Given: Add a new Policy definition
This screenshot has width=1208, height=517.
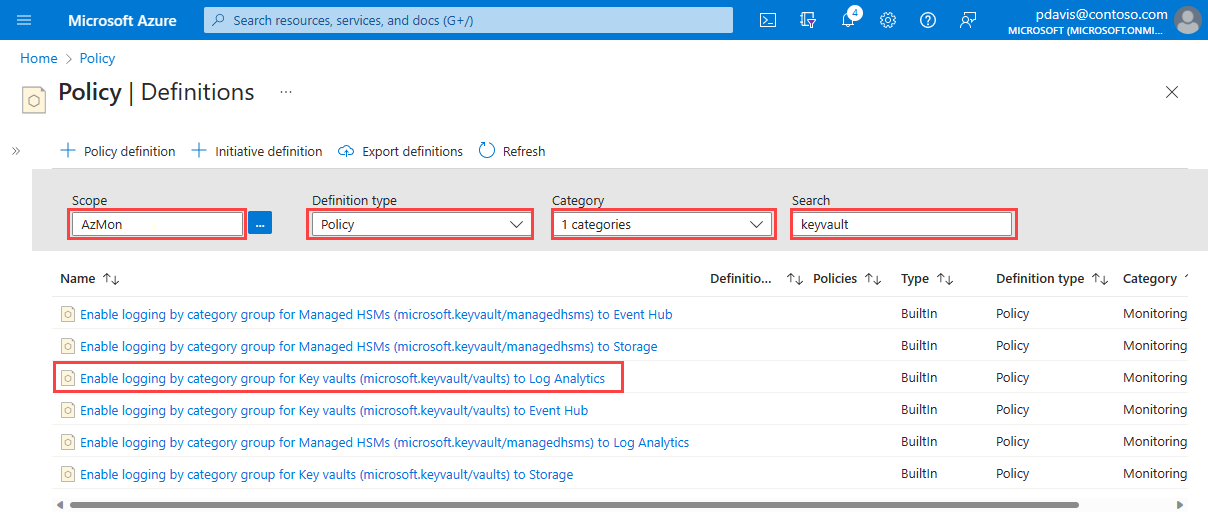Looking at the screenshot, I should pyautogui.click(x=118, y=151).
